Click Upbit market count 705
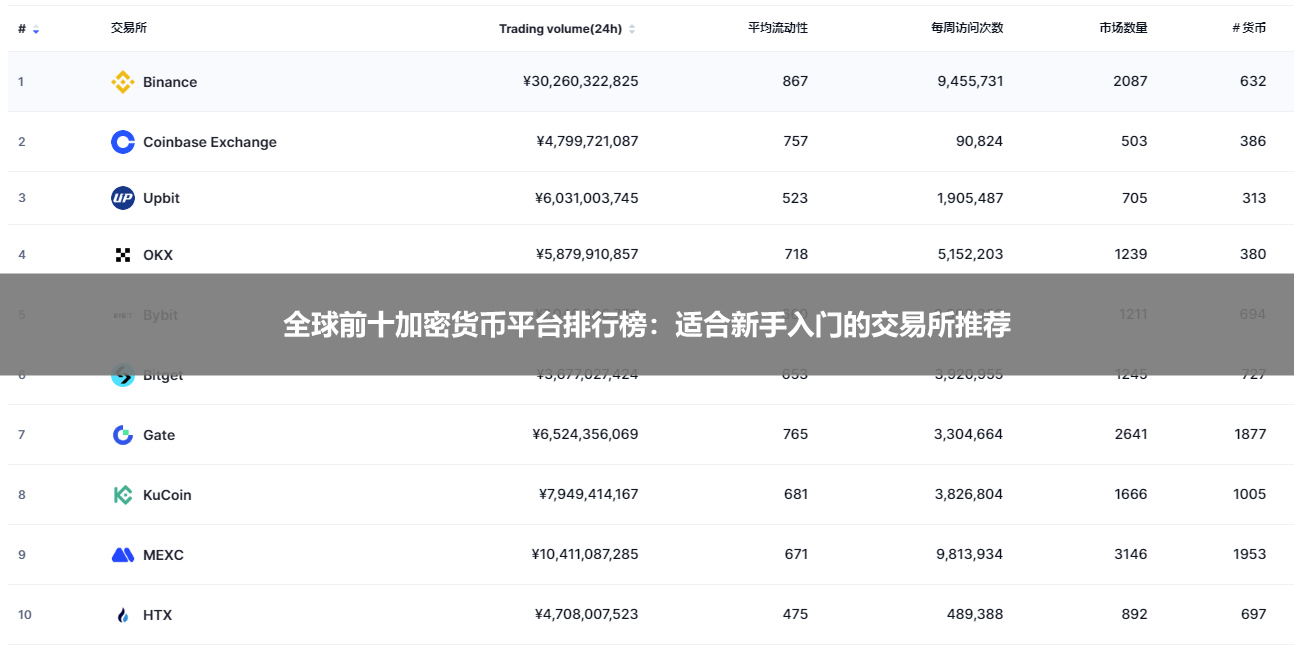Viewport: 1294px width, 649px height. coord(1135,198)
